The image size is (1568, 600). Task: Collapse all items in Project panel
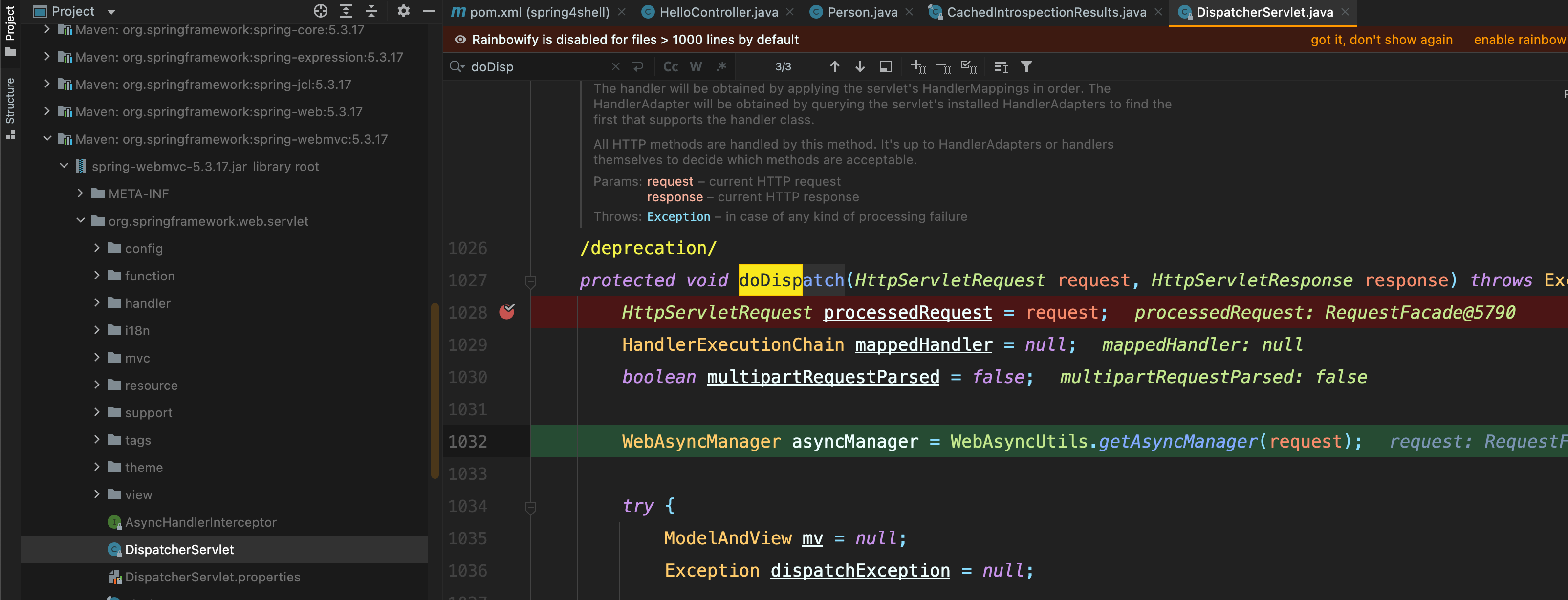(x=371, y=11)
